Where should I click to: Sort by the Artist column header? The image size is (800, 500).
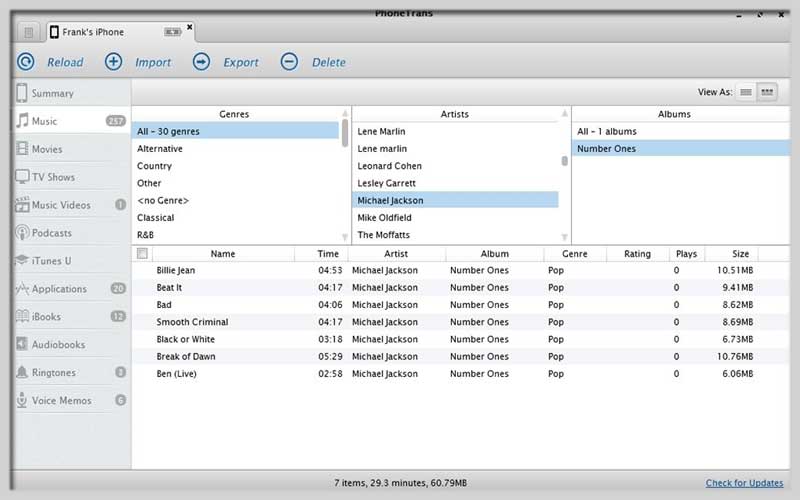pos(396,254)
